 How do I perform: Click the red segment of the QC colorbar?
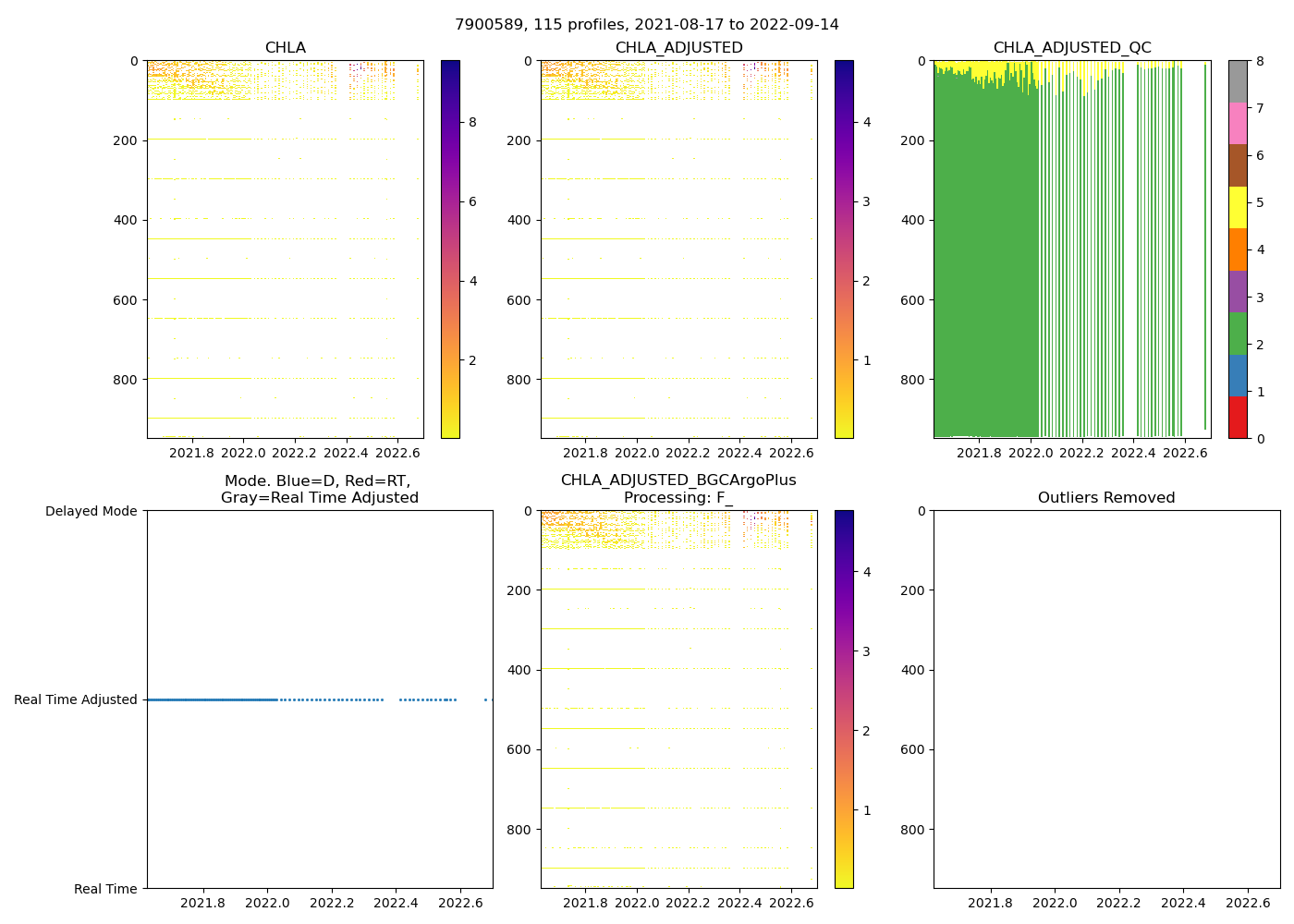point(1238,417)
